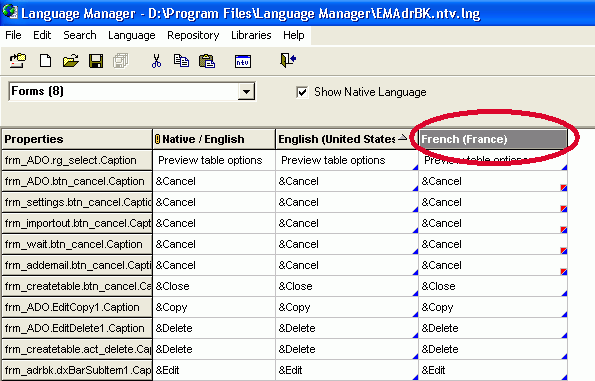Click the yellow lock icon in Native / English header
This screenshot has width=595, height=381.
tap(157, 139)
